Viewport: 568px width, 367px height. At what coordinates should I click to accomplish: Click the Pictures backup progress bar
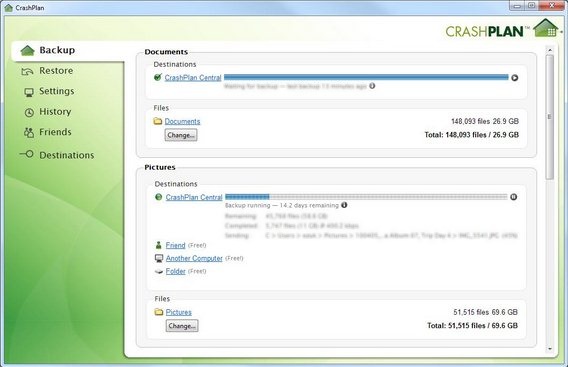point(366,197)
